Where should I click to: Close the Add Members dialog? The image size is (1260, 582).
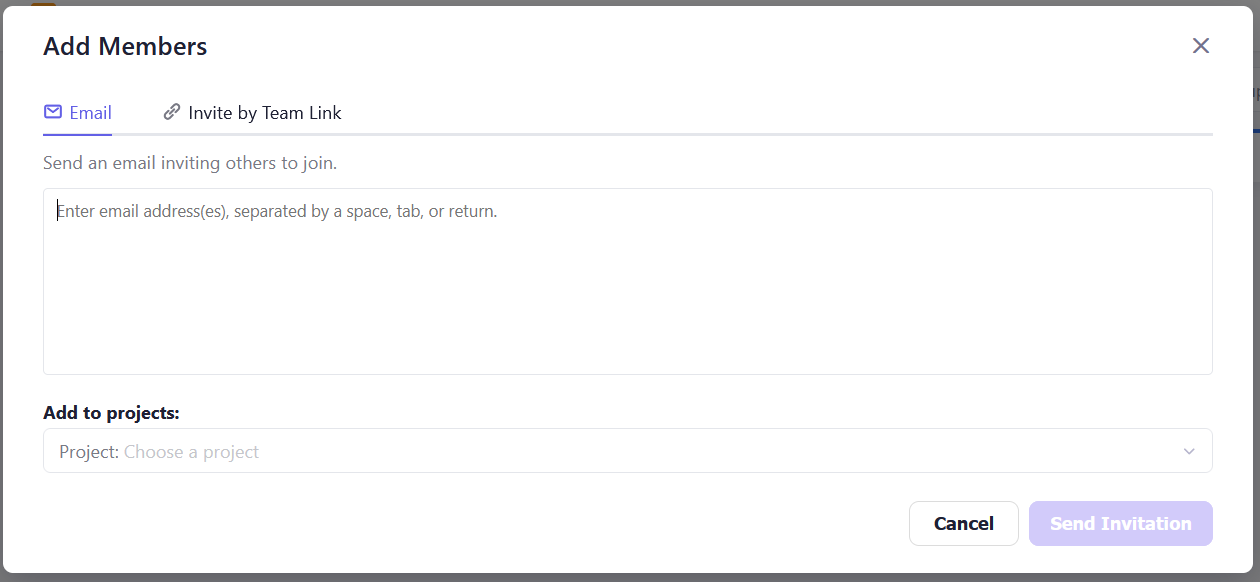click(x=1201, y=46)
